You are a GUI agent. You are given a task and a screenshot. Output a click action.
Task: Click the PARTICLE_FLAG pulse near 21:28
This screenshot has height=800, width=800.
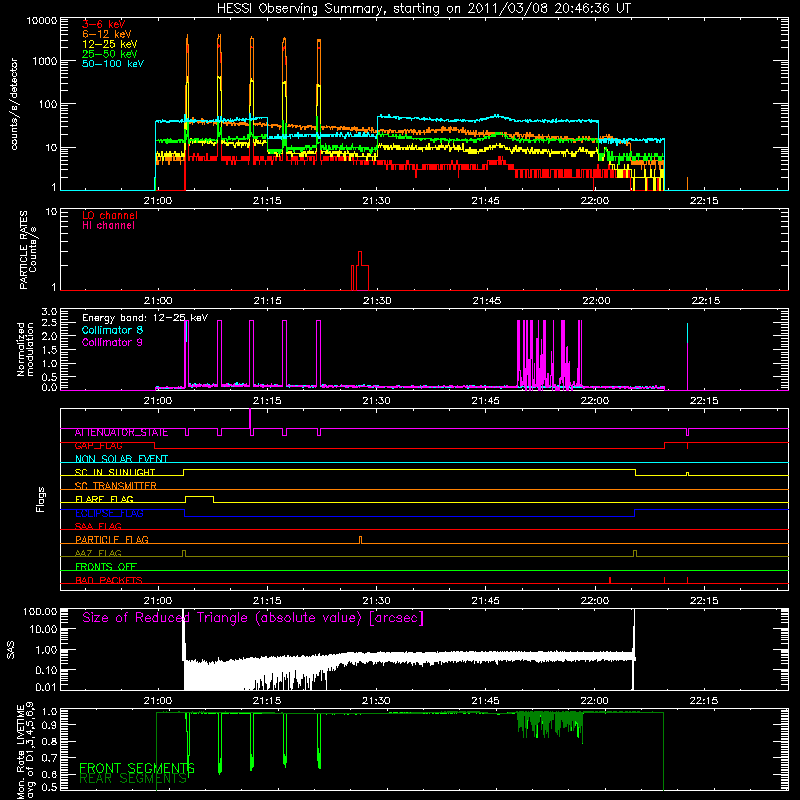pos(361,540)
